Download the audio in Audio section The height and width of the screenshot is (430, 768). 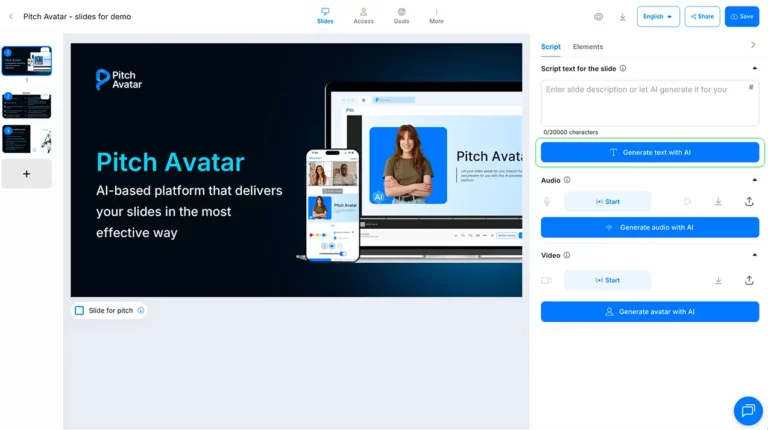[718, 201]
